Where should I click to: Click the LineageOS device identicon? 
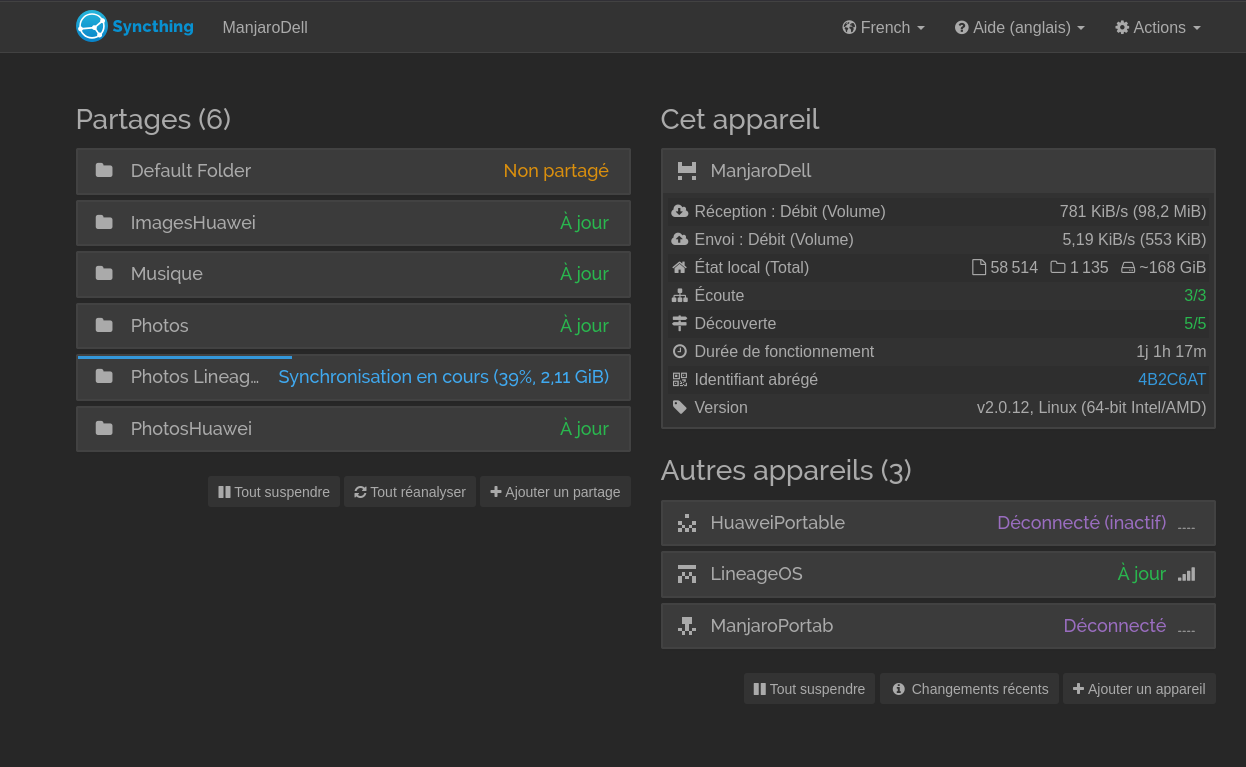[686, 574]
